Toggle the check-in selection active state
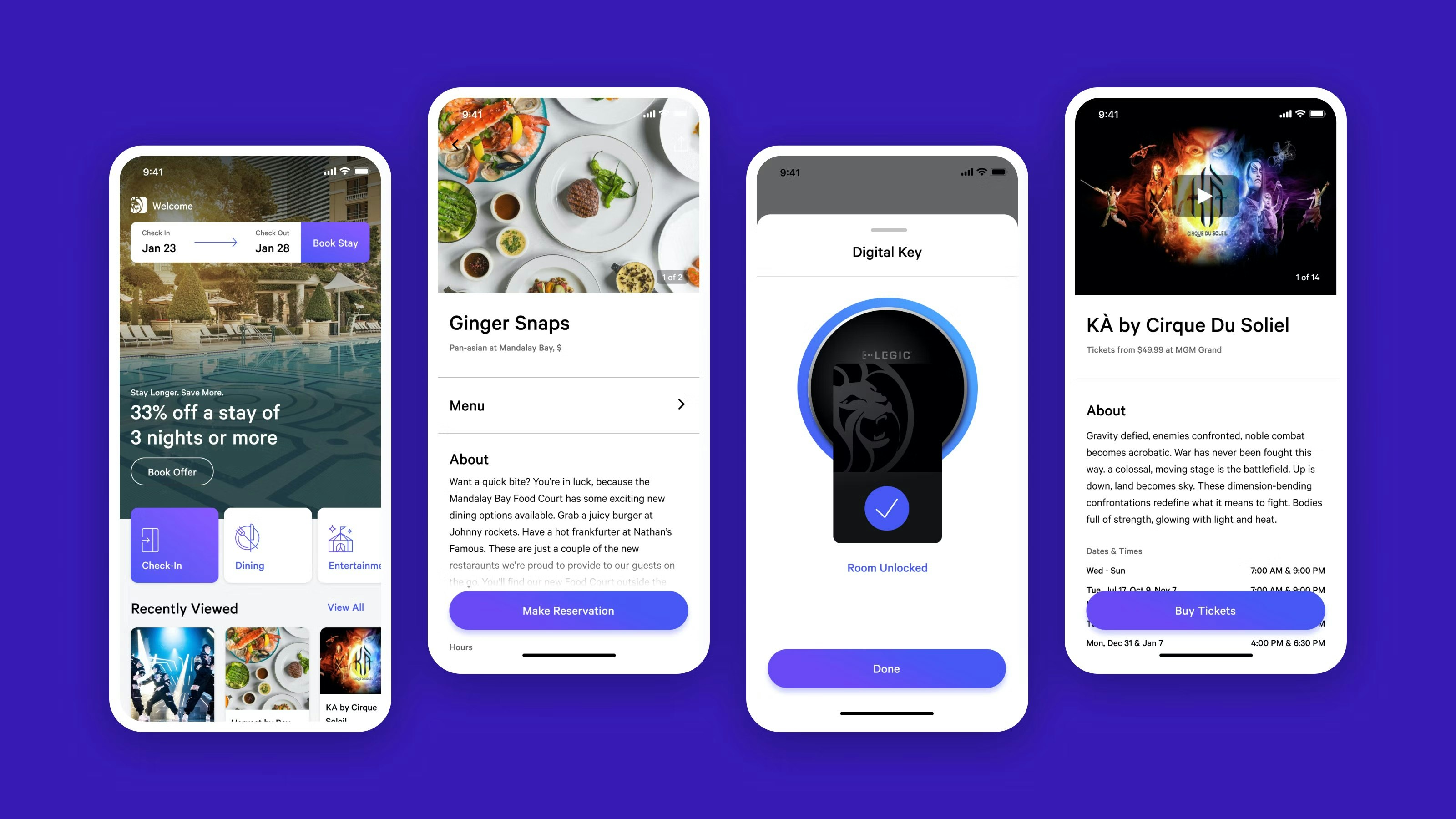The image size is (1456, 819). pos(173,545)
